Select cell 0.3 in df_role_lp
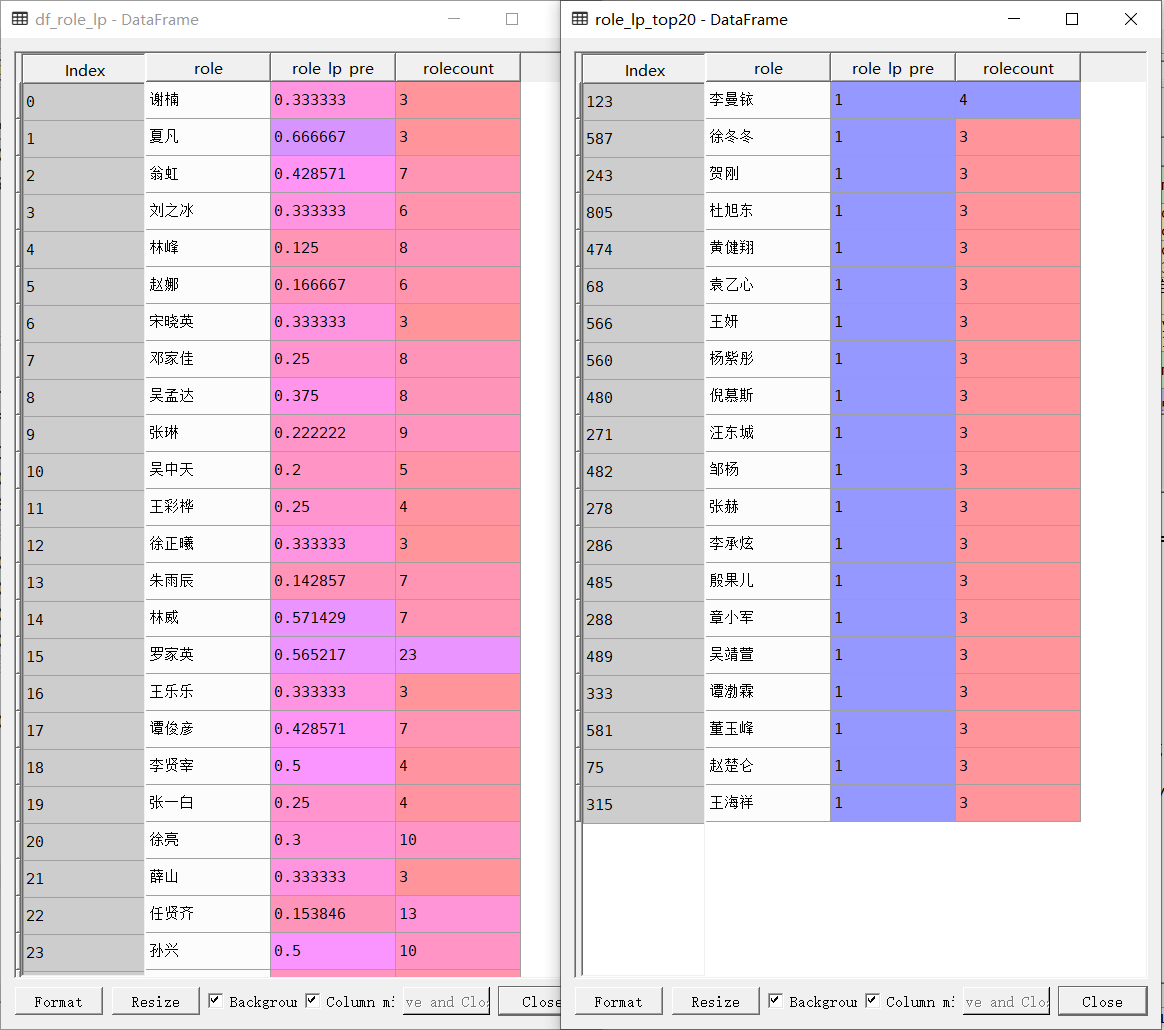 coord(333,840)
